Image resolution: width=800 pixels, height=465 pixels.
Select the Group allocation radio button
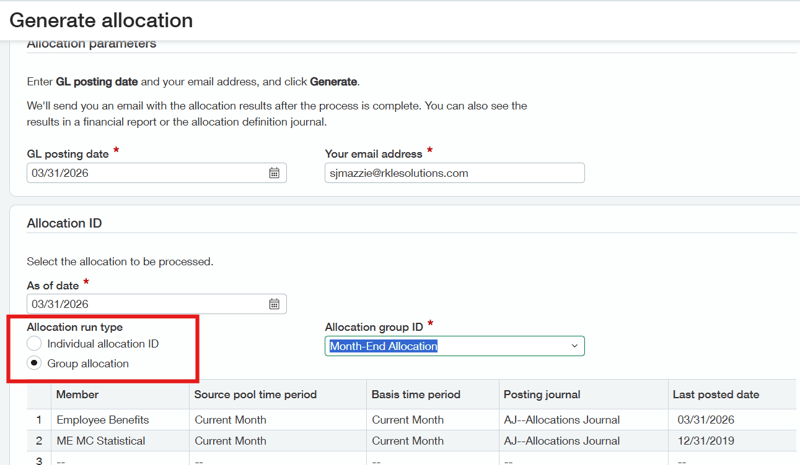35,364
